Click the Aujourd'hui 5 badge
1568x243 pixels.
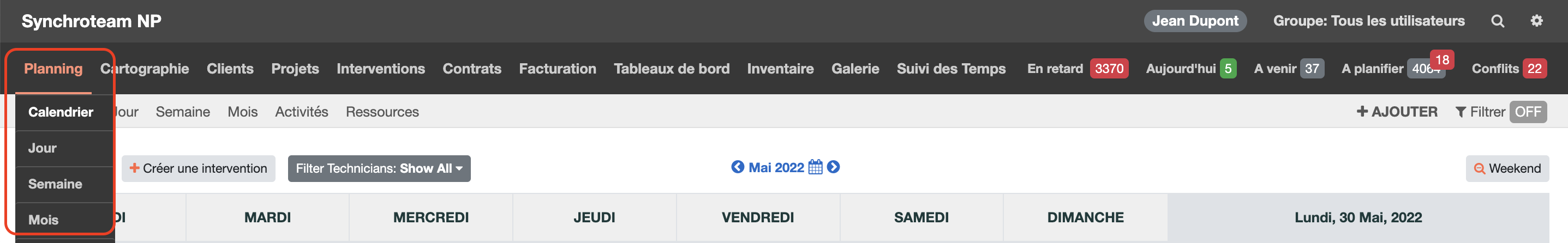pos(1228,69)
